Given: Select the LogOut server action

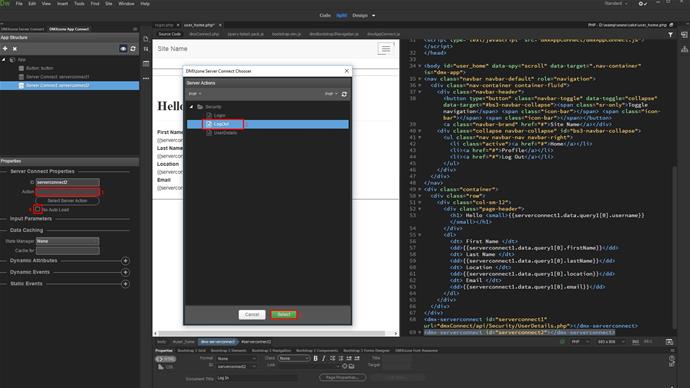Looking at the screenshot, I should pyautogui.click(x=268, y=124).
